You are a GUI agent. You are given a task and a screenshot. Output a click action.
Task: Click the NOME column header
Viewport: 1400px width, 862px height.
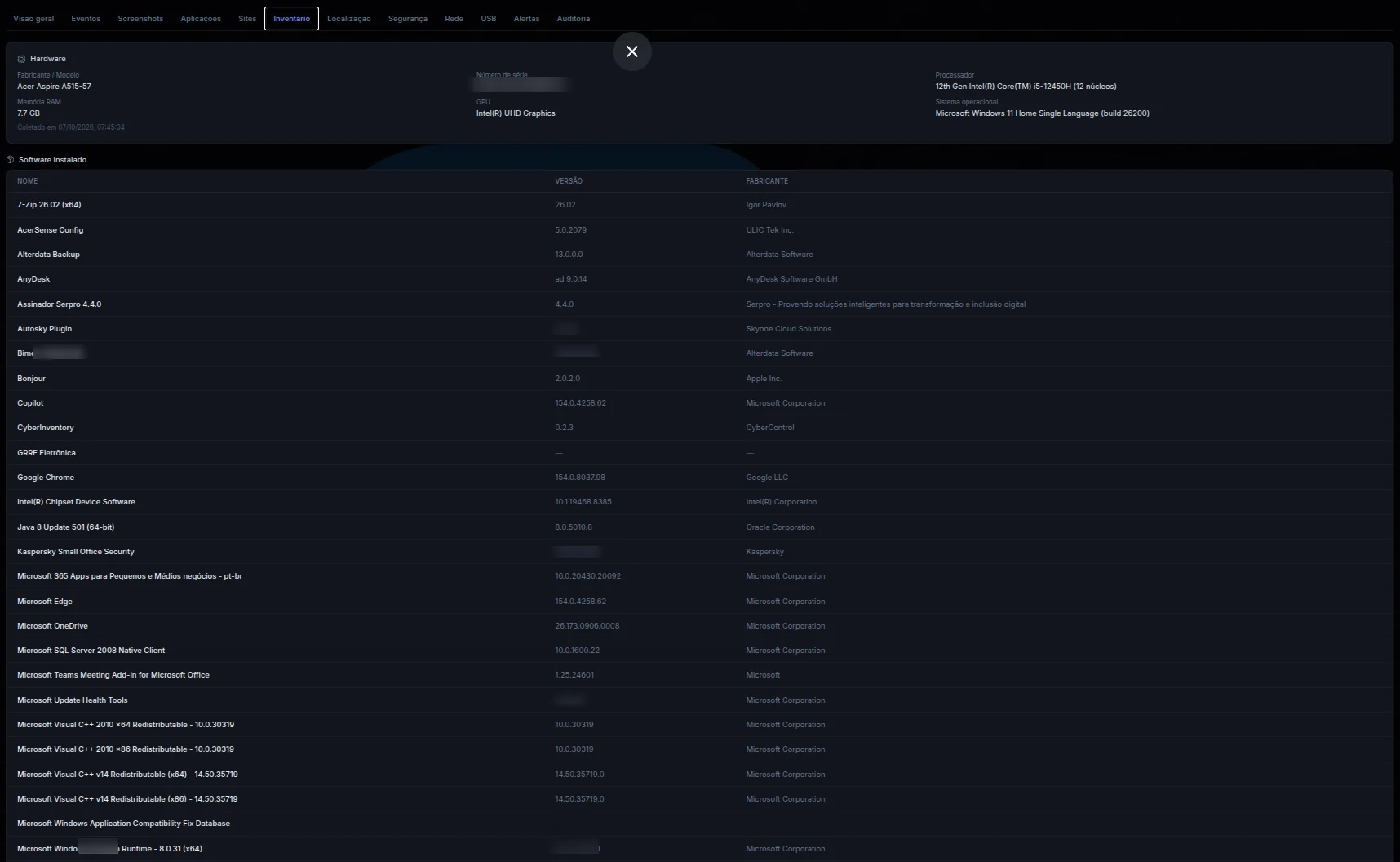tap(27, 181)
